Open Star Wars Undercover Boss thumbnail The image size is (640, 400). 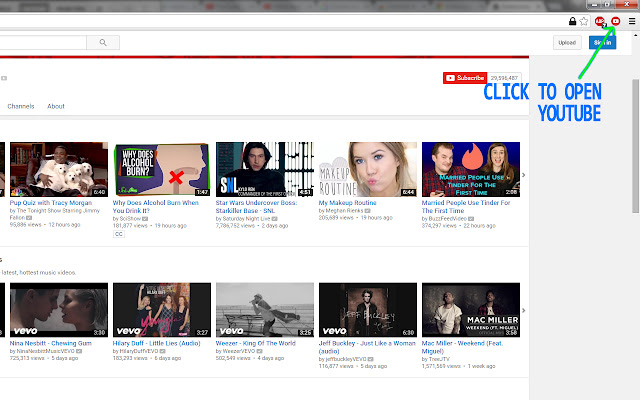265,169
